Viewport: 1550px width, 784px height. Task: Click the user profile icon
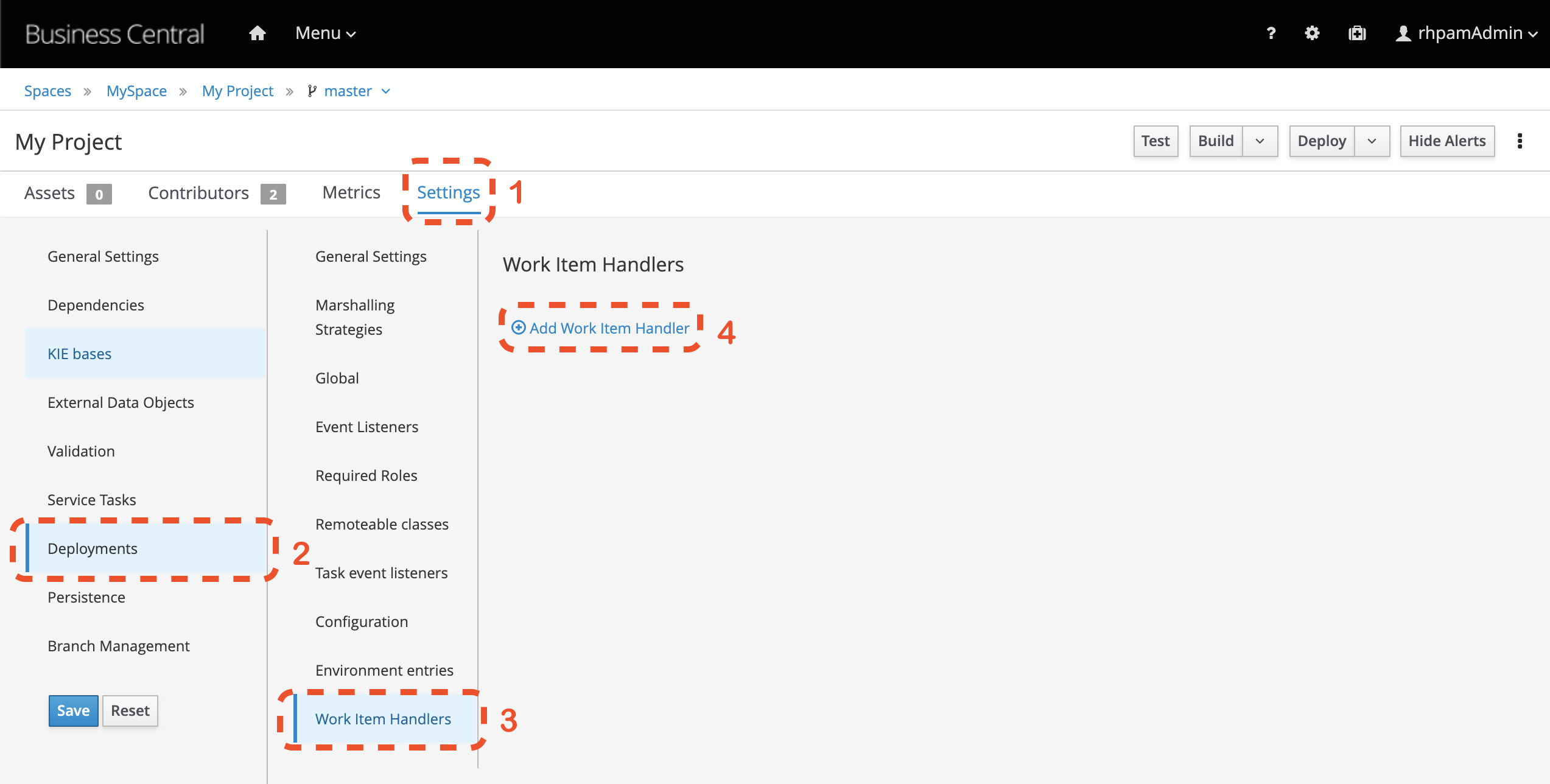tap(1403, 33)
